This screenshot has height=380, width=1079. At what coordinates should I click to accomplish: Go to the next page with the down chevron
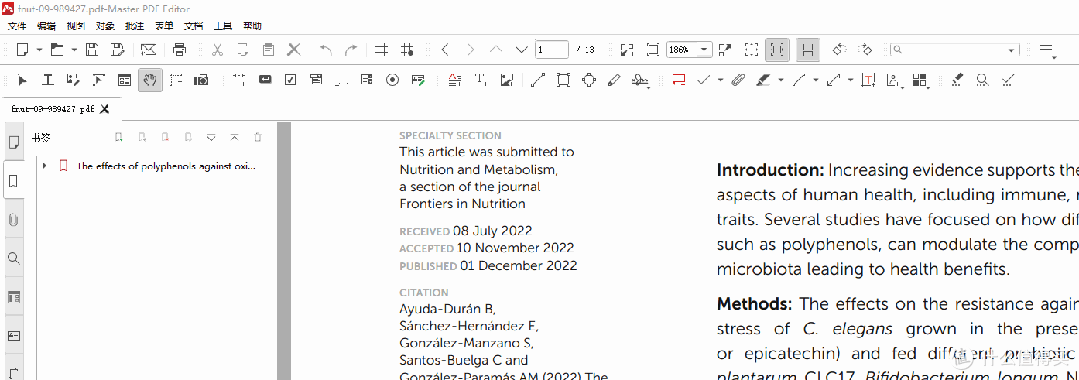pyautogui.click(x=522, y=50)
